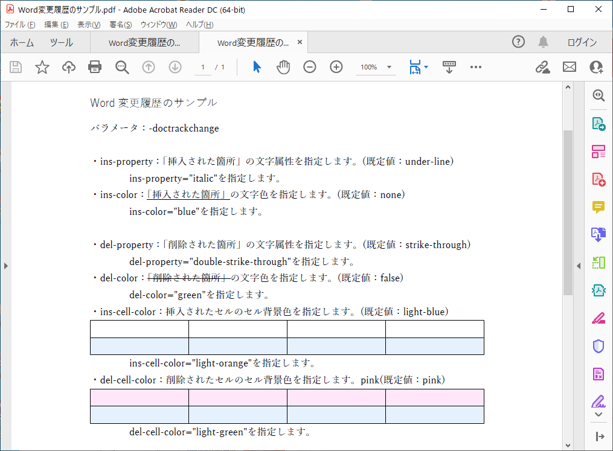This screenshot has height=451, width=613.
Task: Expand more sidebar tools chevron
Action: tap(599, 414)
